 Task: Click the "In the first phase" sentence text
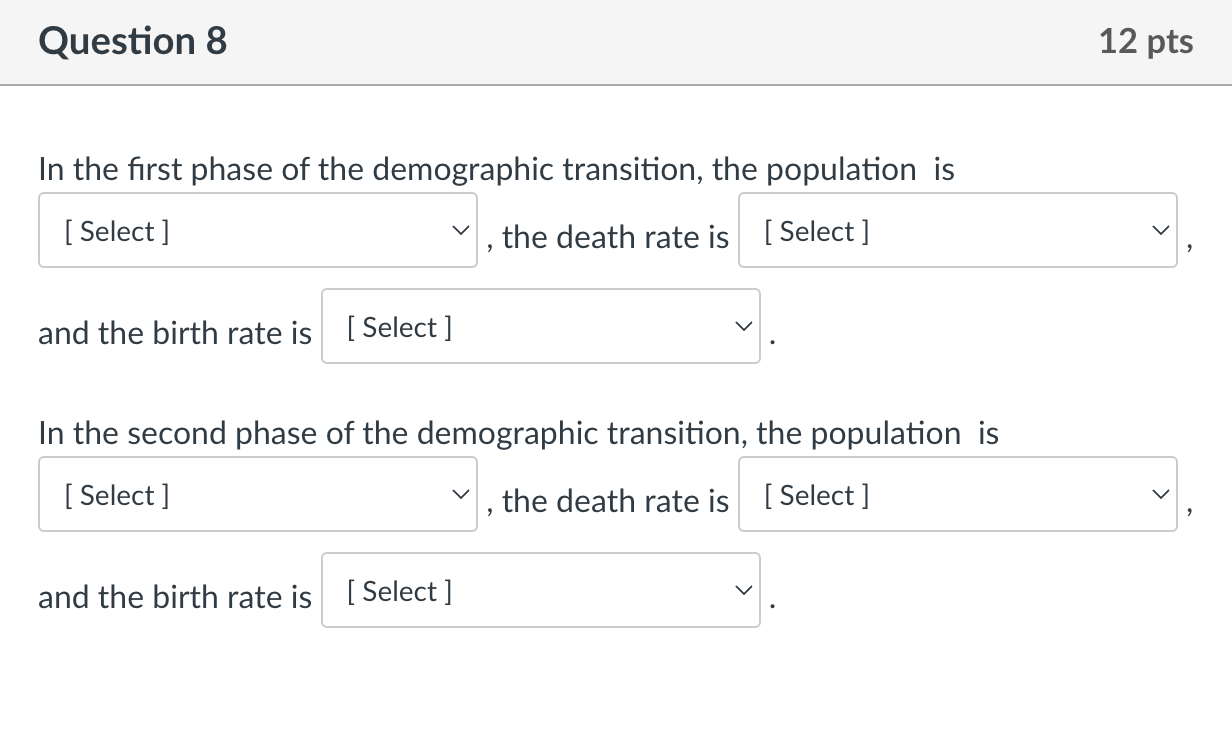click(x=496, y=170)
